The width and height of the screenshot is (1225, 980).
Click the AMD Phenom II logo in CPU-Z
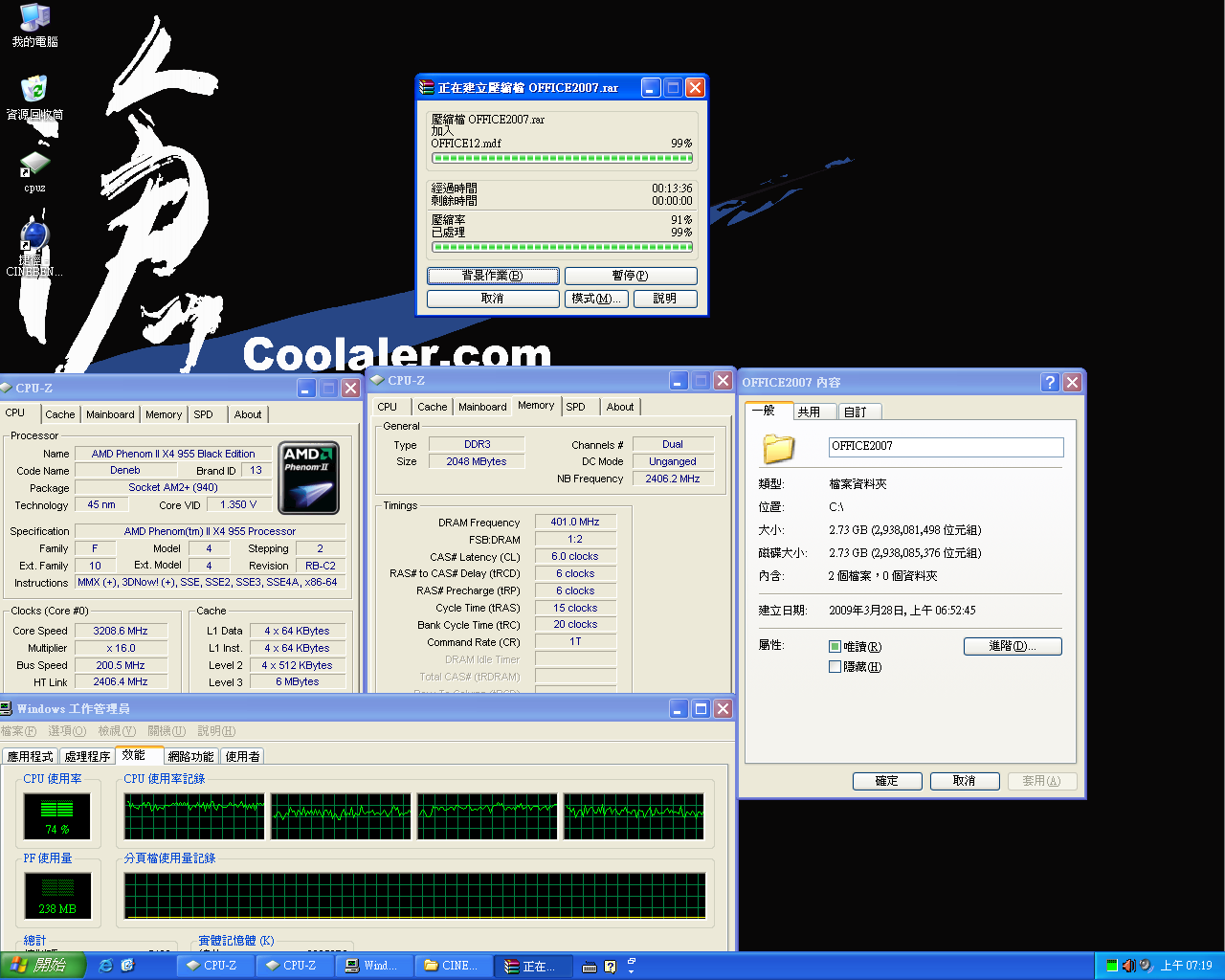pyautogui.click(x=308, y=478)
